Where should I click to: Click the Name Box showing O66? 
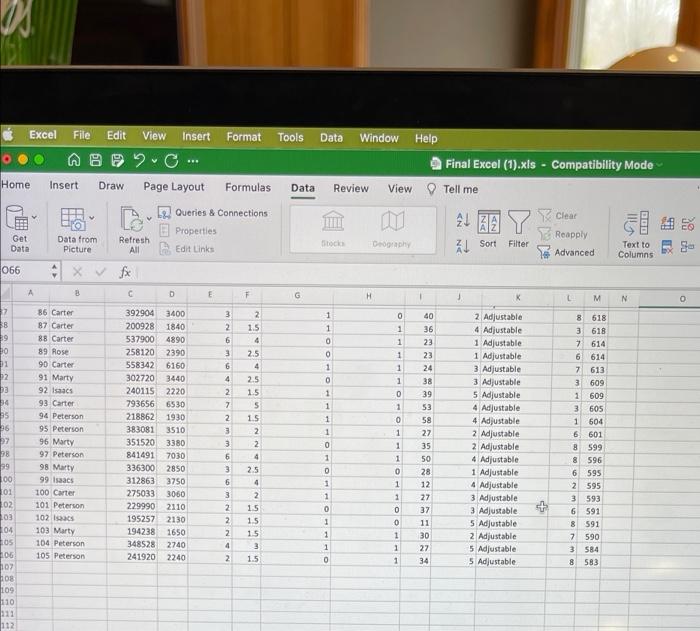coord(24,271)
